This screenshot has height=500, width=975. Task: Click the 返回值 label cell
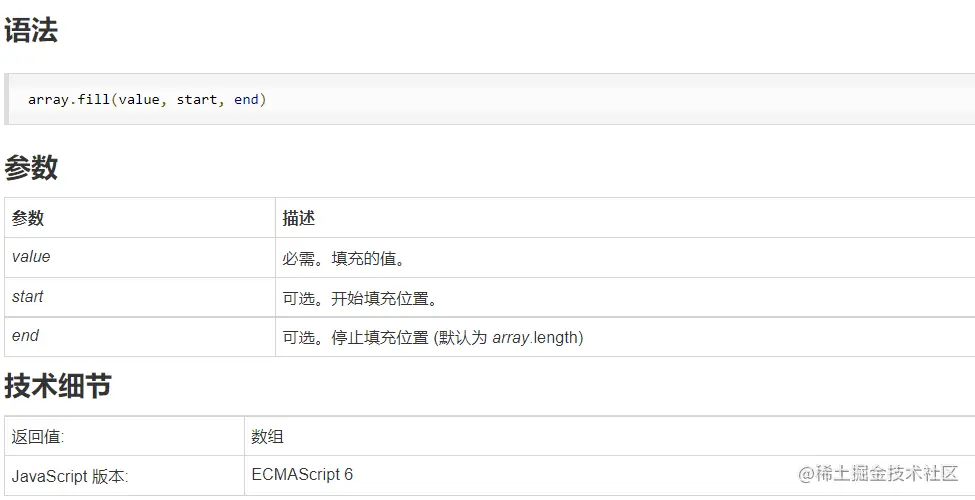(38, 437)
